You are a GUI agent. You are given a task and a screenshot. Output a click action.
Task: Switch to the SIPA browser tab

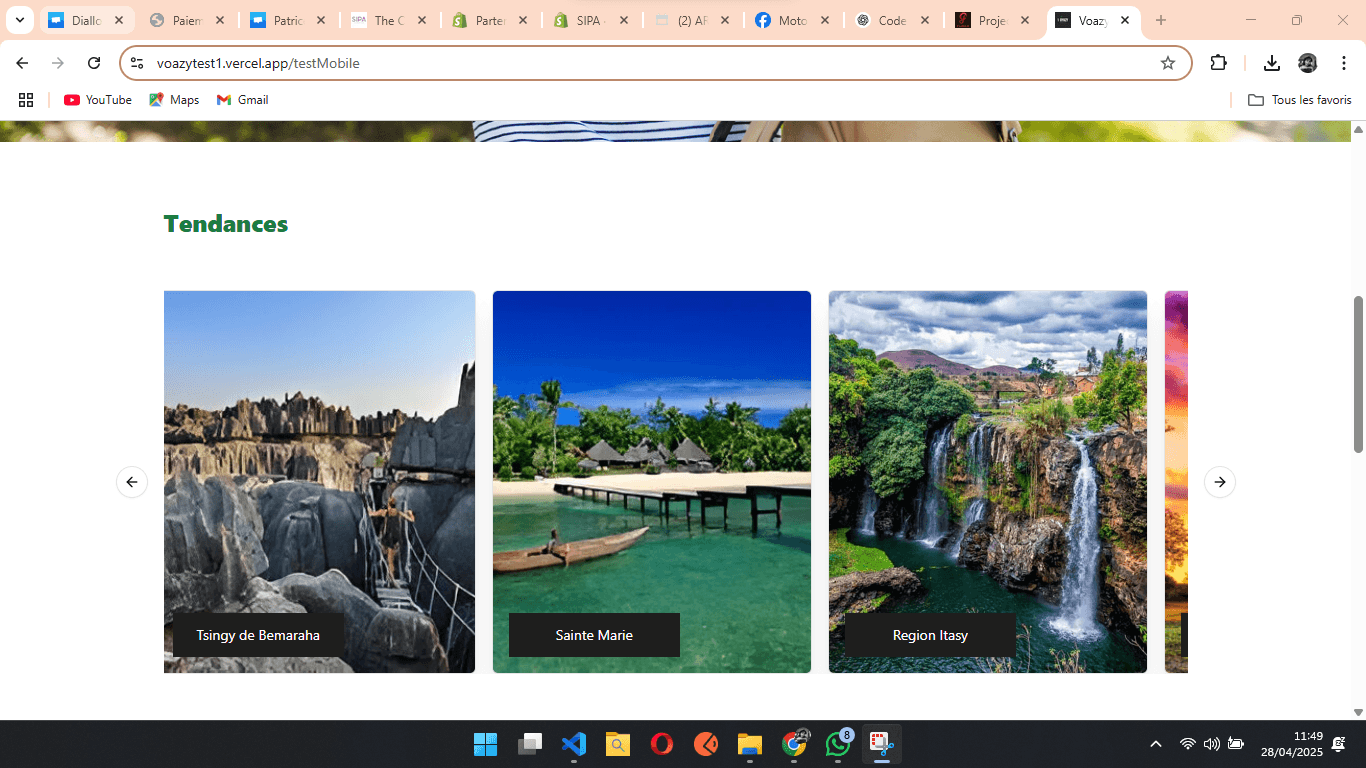tap(588, 20)
